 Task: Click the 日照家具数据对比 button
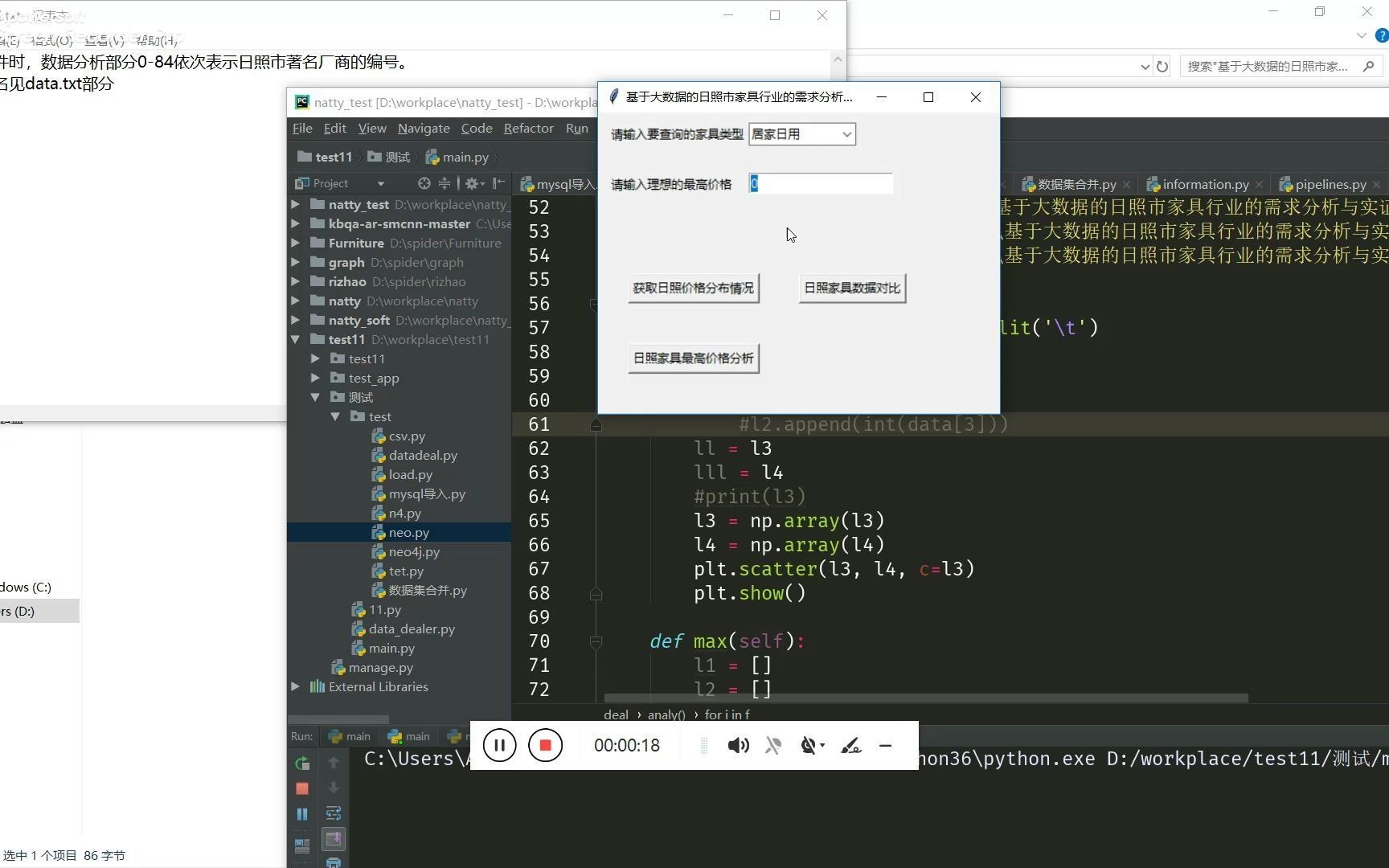point(850,288)
